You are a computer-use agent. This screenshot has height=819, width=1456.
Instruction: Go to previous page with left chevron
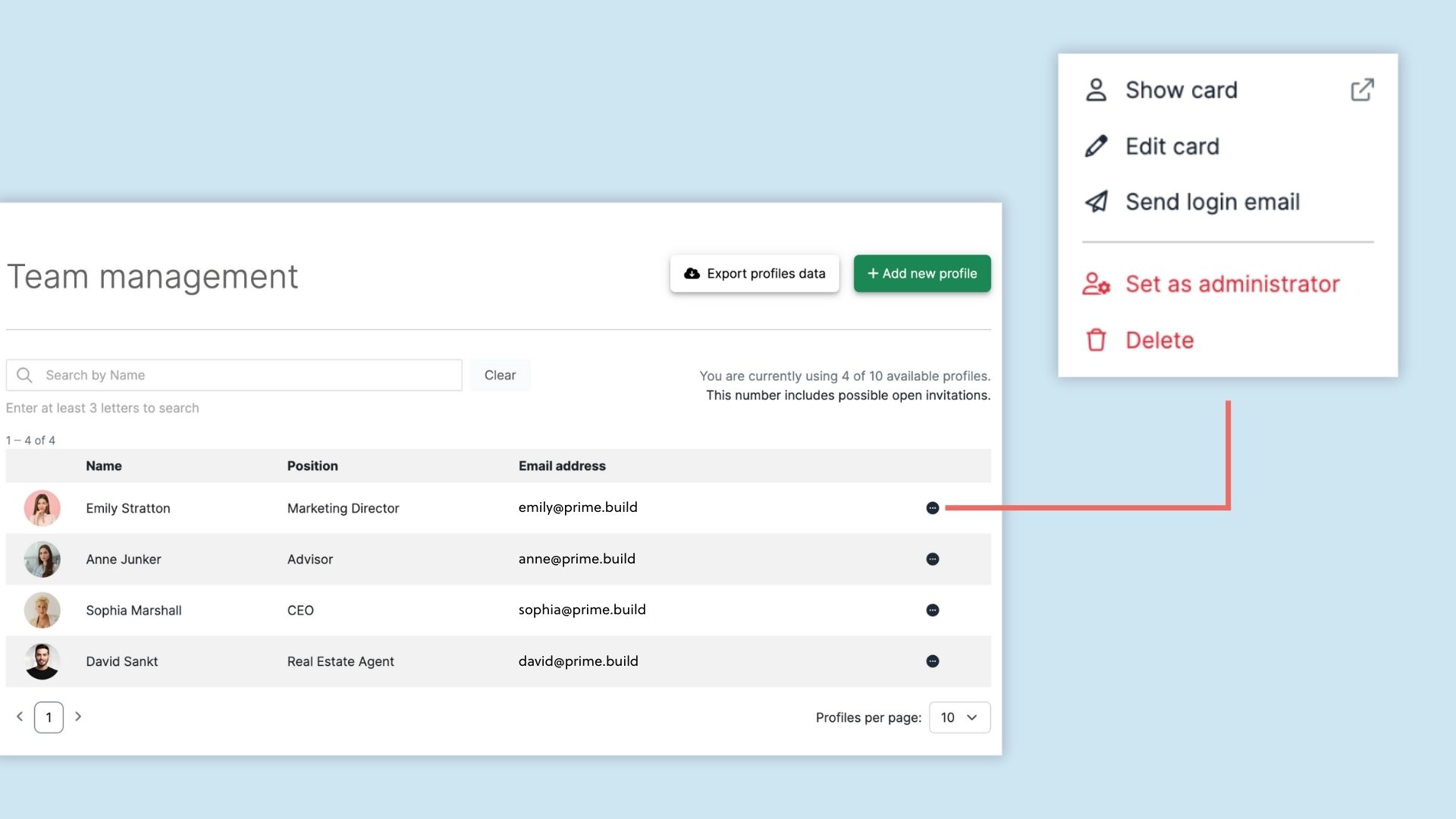tap(20, 717)
